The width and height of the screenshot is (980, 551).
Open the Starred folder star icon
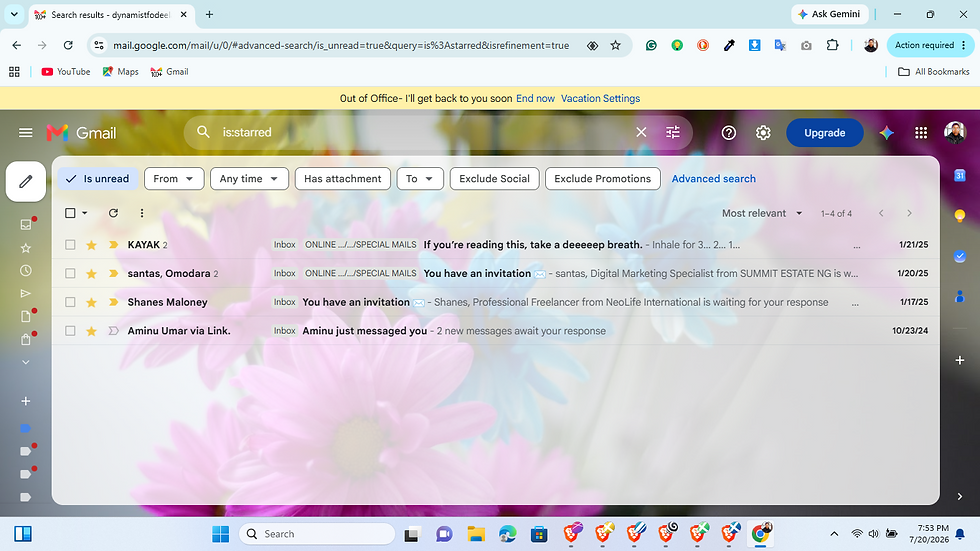point(26,248)
